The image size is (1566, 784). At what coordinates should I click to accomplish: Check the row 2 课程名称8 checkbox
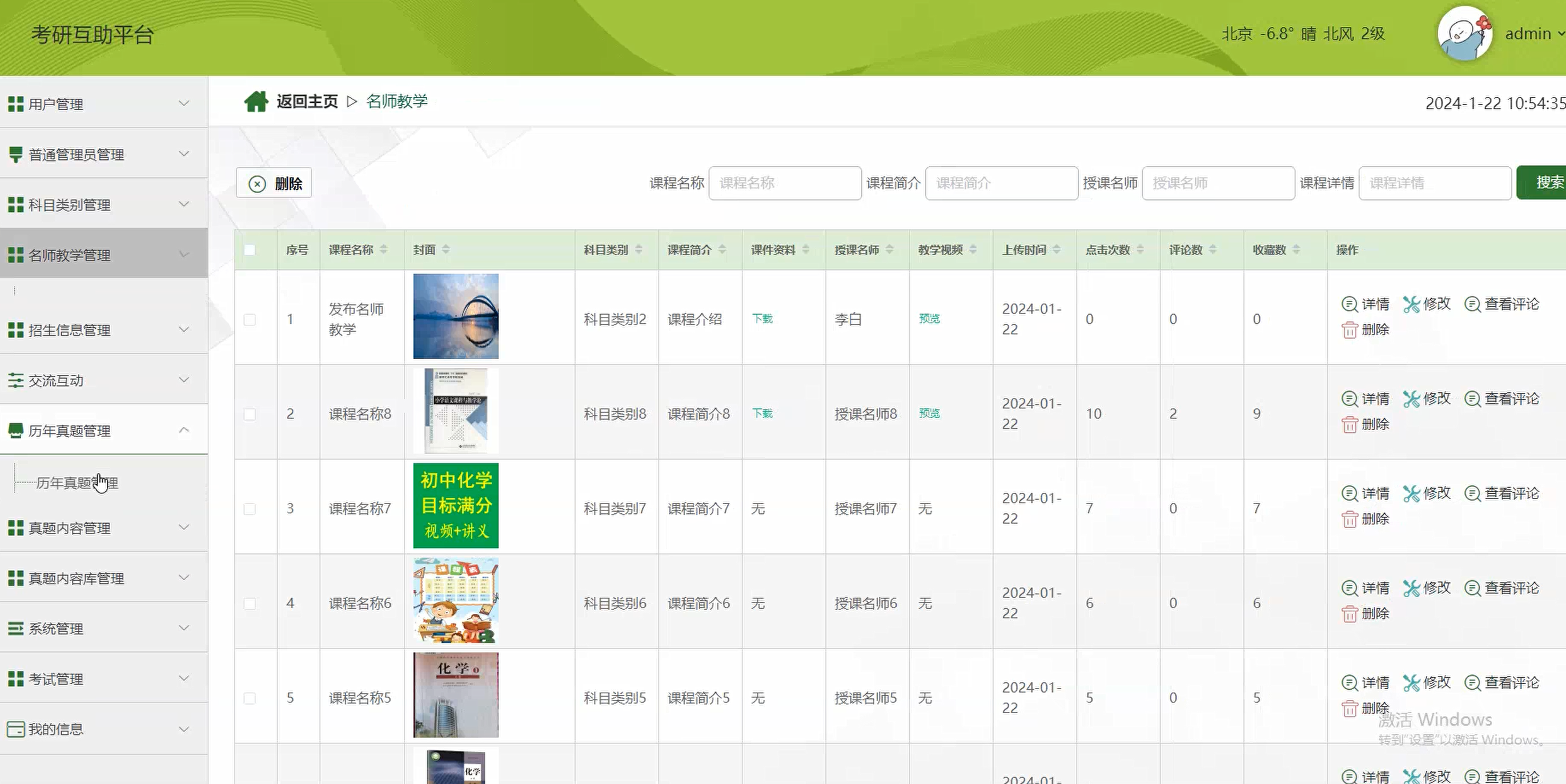click(x=250, y=415)
